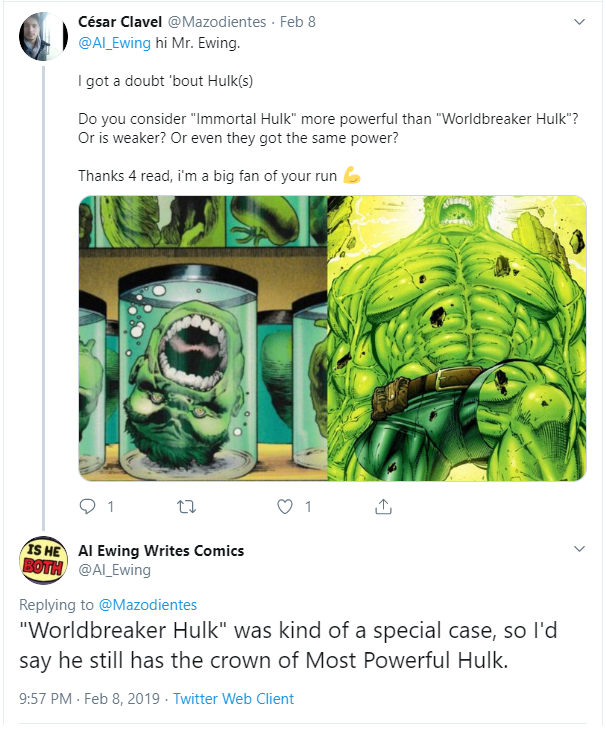Image resolution: width=606 pixels, height=729 pixels.
Task: Click the share icon under the images
Action: point(383,507)
